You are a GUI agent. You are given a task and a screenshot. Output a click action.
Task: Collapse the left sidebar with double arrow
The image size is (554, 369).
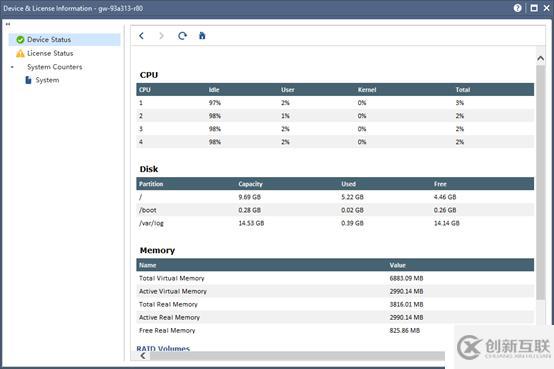click(x=8, y=24)
